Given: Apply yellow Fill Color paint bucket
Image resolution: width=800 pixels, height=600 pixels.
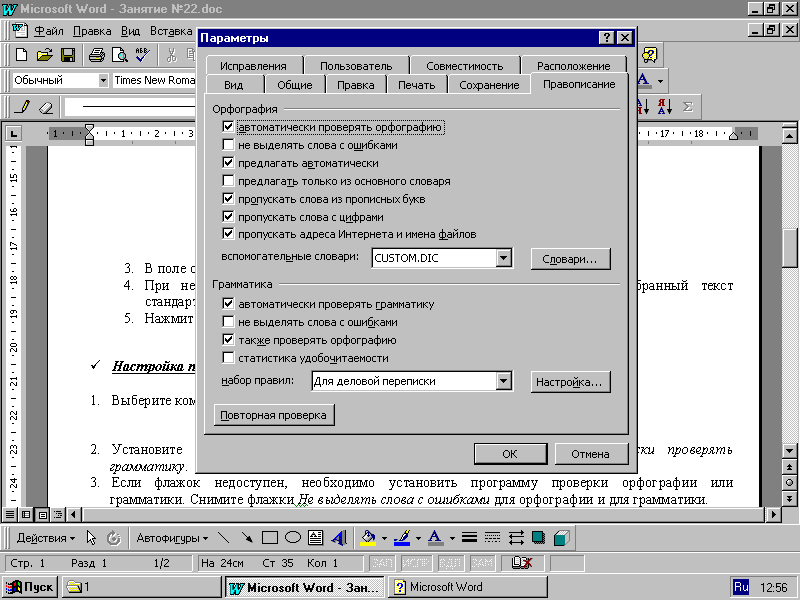Looking at the screenshot, I should [x=368, y=538].
